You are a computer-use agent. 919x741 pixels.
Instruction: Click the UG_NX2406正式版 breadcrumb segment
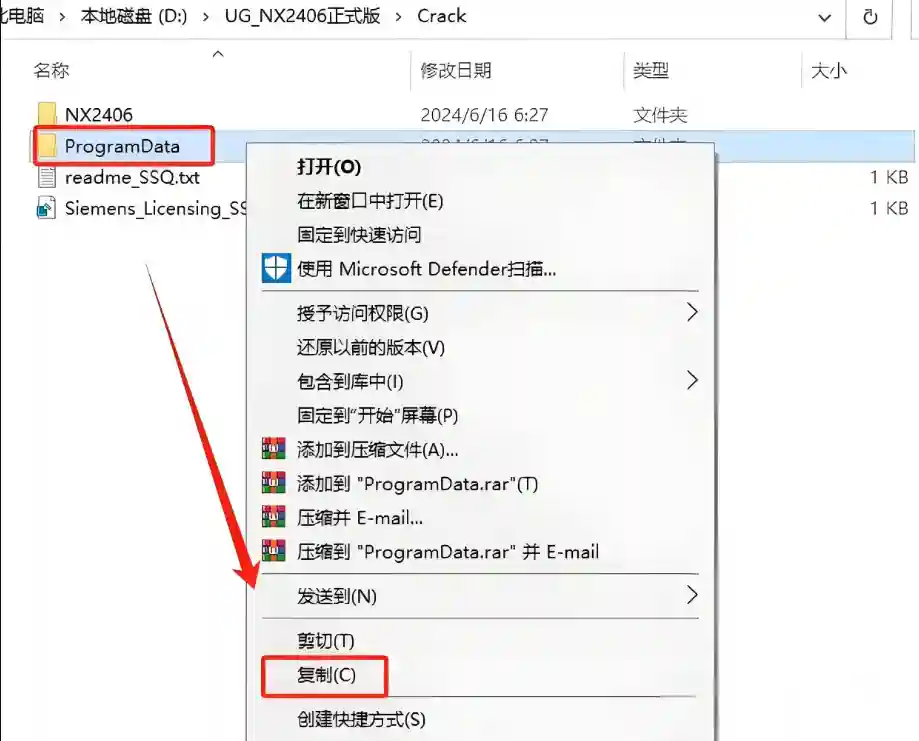coord(302,16)
